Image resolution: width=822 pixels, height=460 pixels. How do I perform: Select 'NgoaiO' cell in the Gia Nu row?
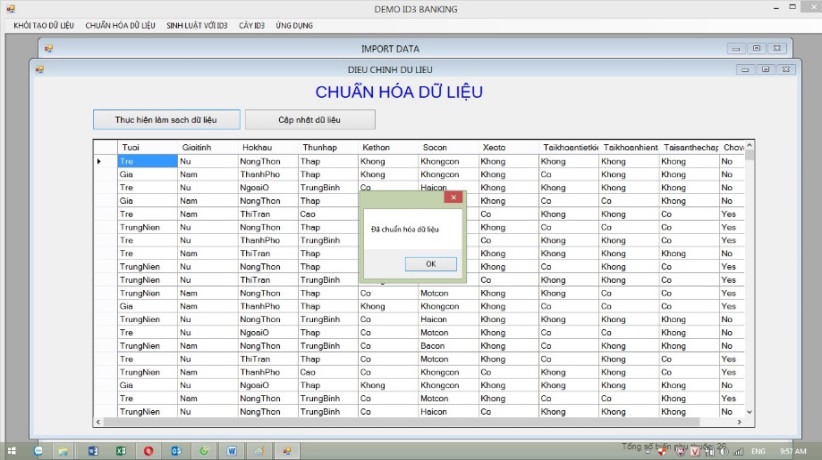[x=268, y=385]
